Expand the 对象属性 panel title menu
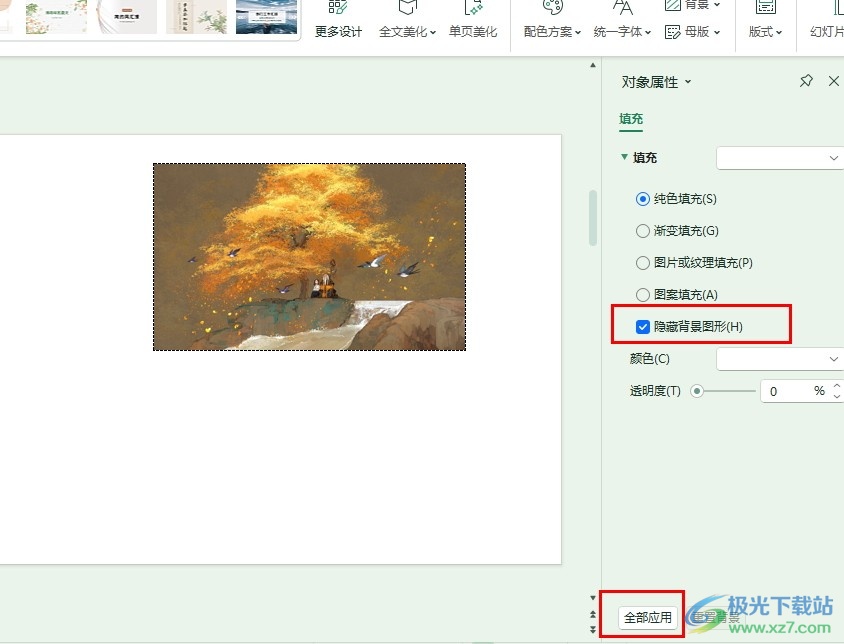 click(x=688, y=82)
